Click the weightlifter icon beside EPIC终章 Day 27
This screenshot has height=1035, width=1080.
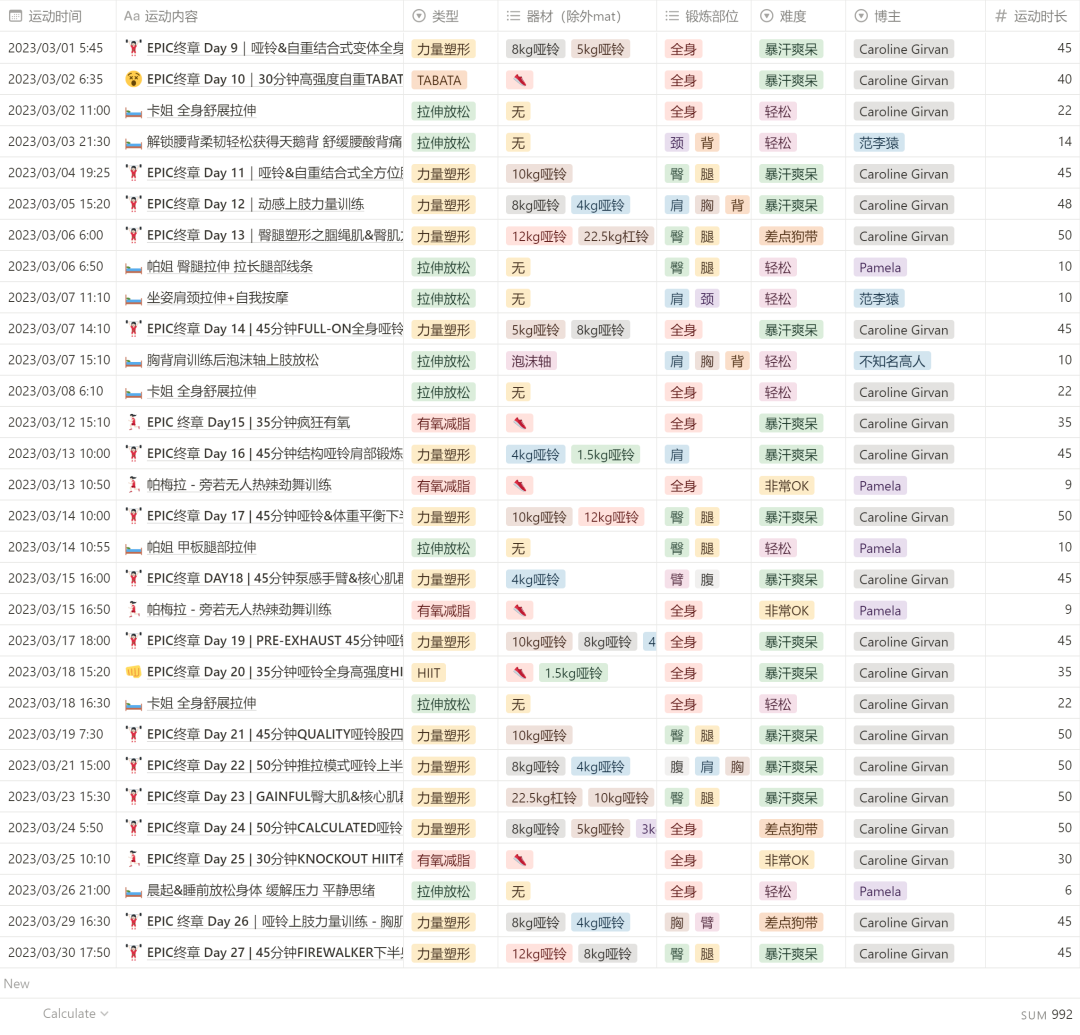[x=134, y=952]
